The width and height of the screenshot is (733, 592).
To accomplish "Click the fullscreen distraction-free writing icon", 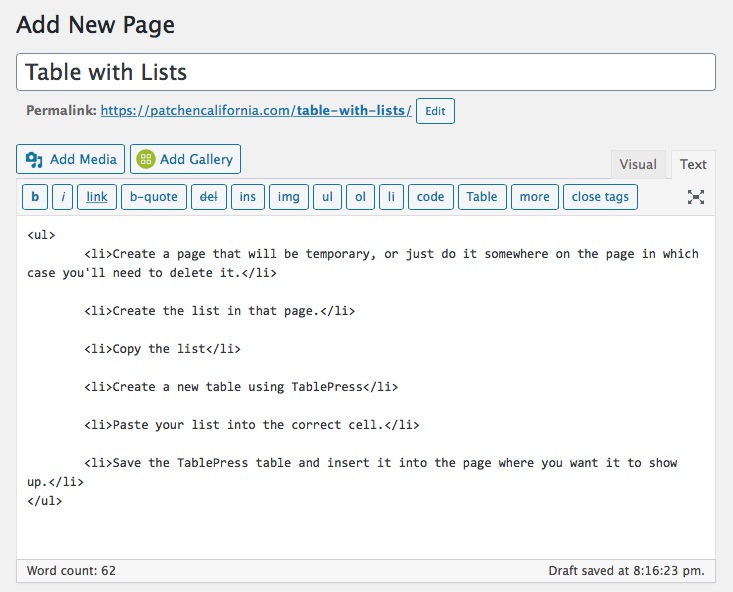I will click(x=696, y=197).
